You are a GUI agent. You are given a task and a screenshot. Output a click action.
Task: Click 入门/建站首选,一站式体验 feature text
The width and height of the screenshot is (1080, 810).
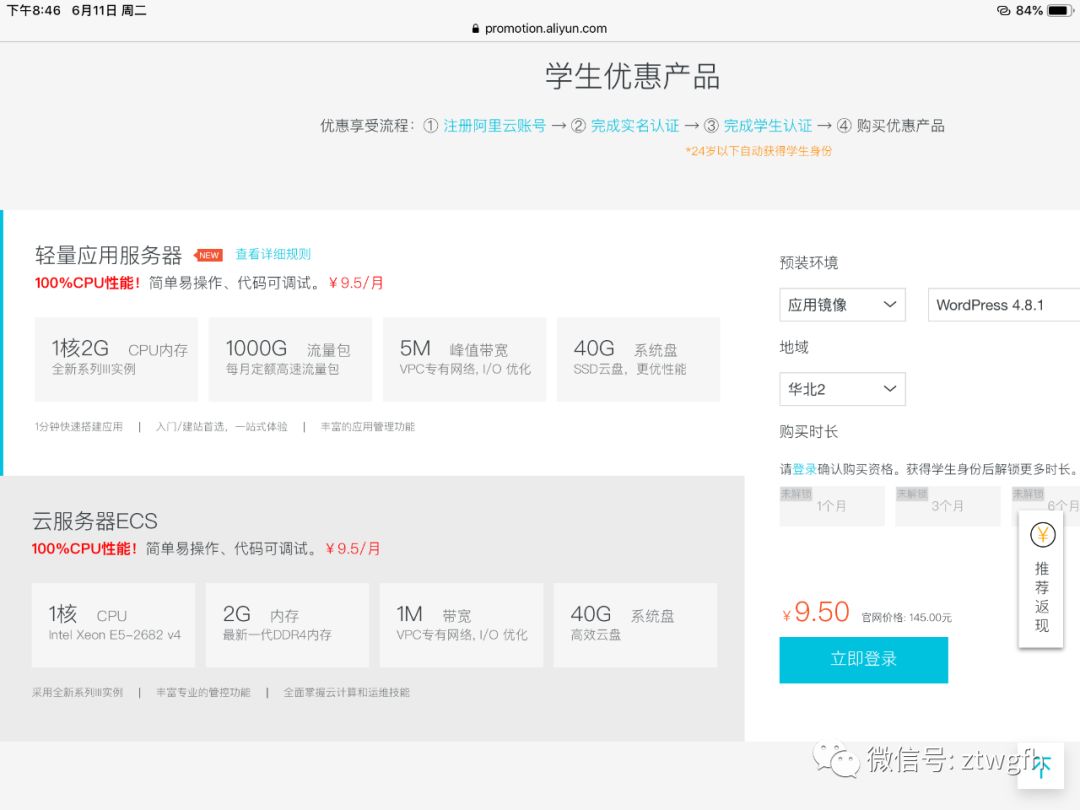coord(221,427)
